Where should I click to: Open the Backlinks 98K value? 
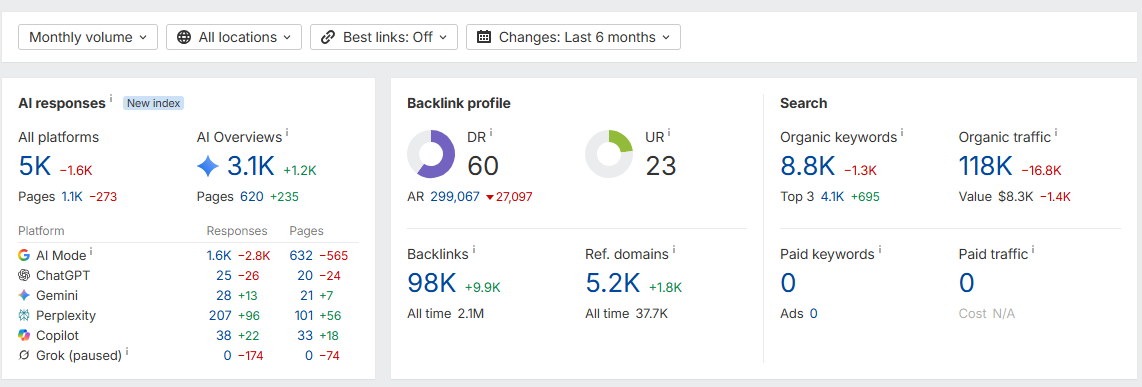(433, 283)
